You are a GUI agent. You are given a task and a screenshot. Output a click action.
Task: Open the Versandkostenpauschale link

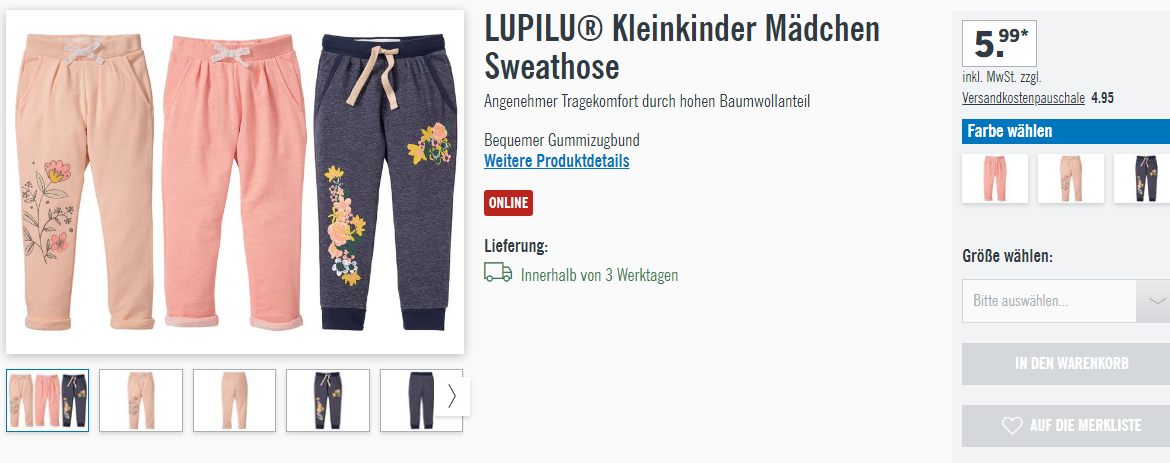(1023, 98)
